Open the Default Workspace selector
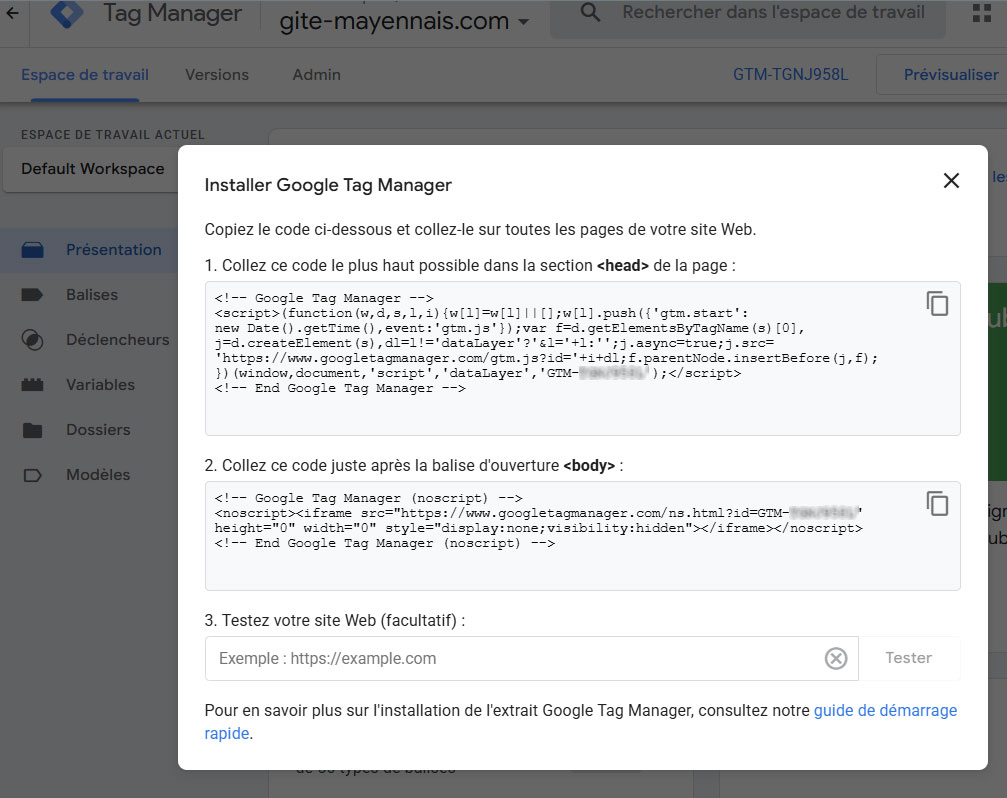 [93, 169]
